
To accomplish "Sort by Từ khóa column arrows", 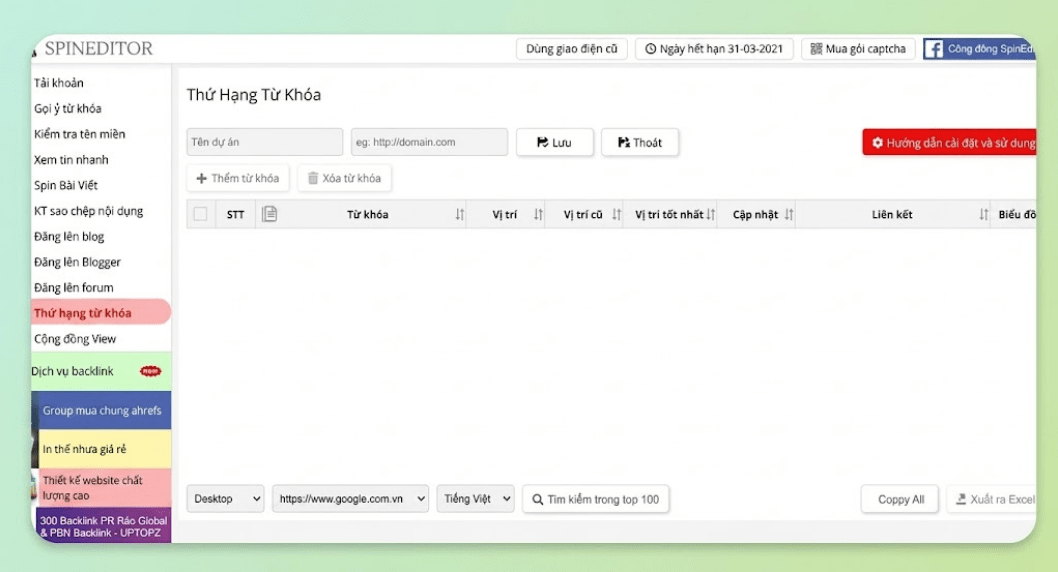I will (460, 214).
